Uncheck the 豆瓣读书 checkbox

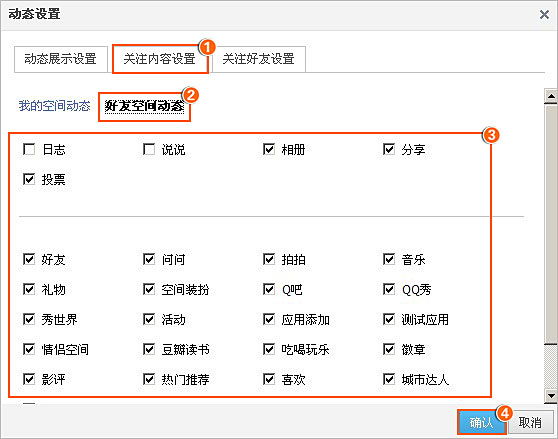tap(149, 349)
